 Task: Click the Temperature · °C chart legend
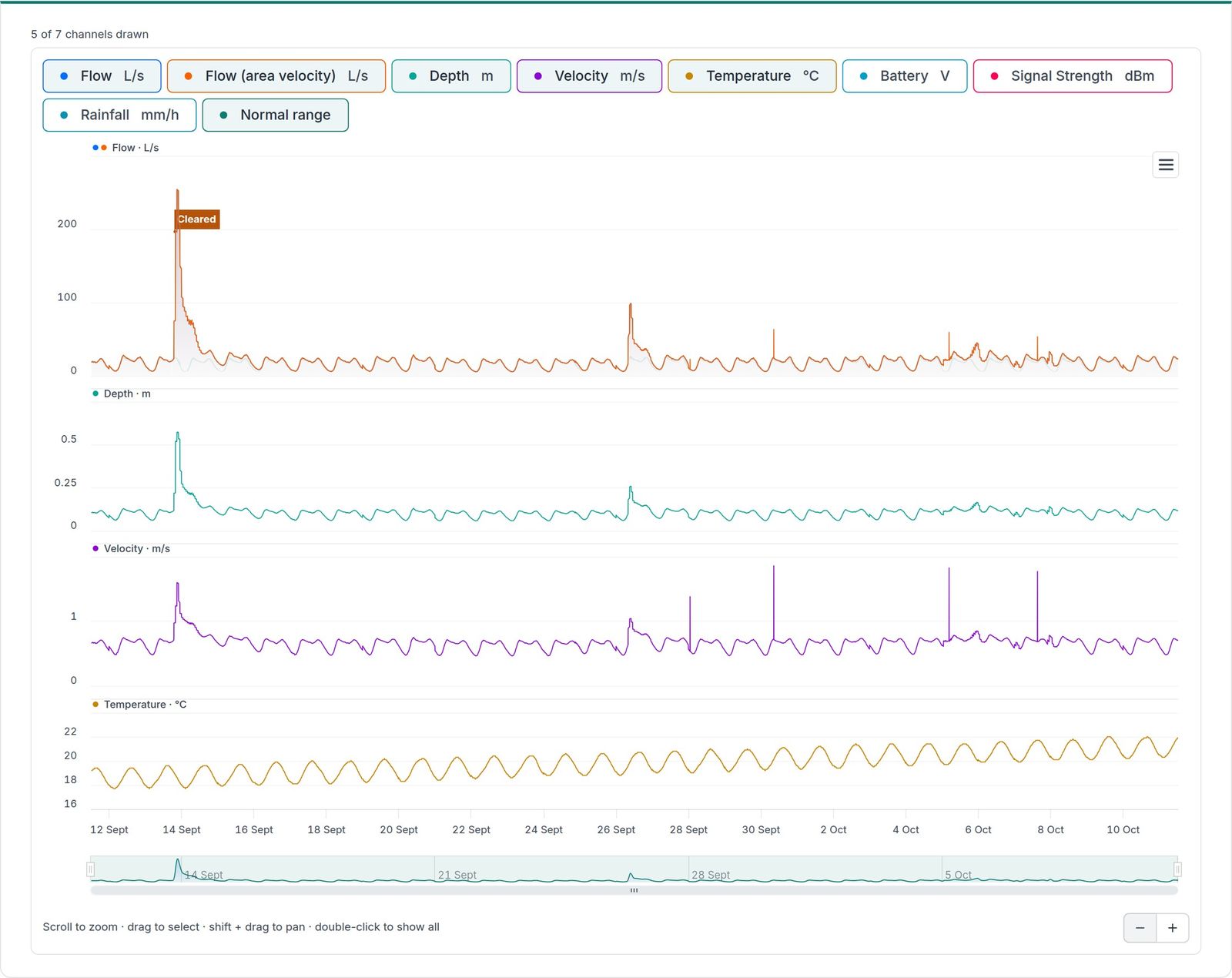[139, 705]
